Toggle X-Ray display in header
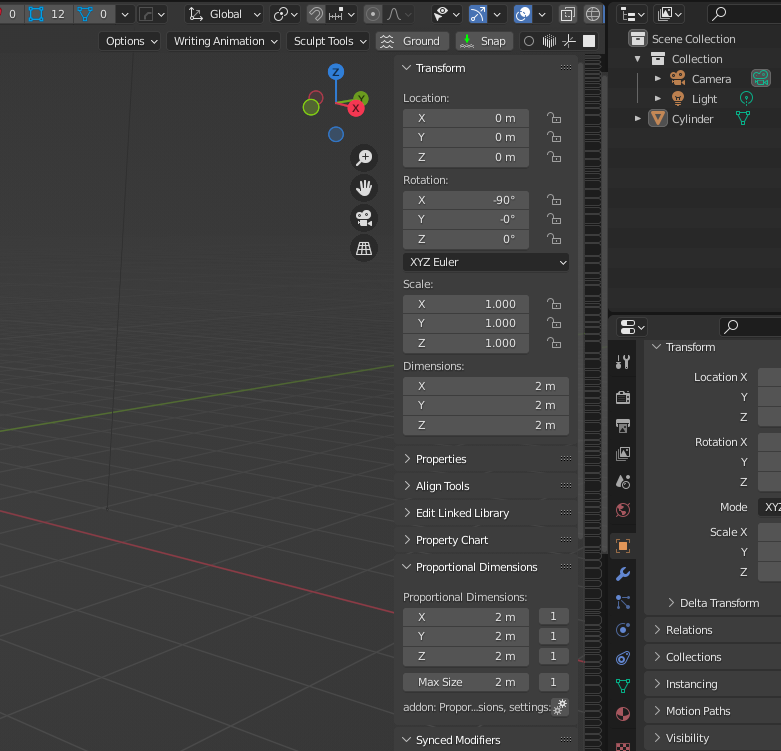Image resolution: width=781 pixels, height=751 pixels. click(x=567, y=14)
